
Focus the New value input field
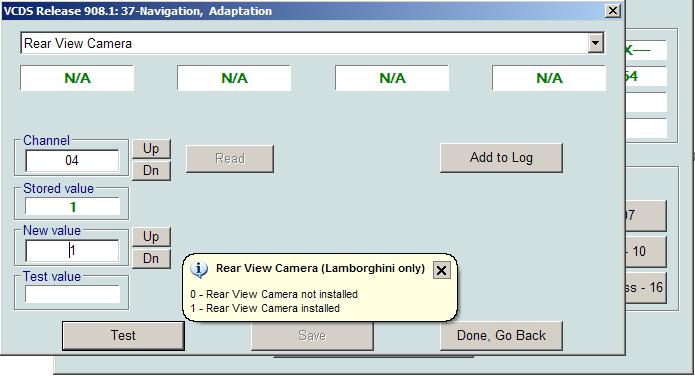pyautogui.click(x=72, y=251)
